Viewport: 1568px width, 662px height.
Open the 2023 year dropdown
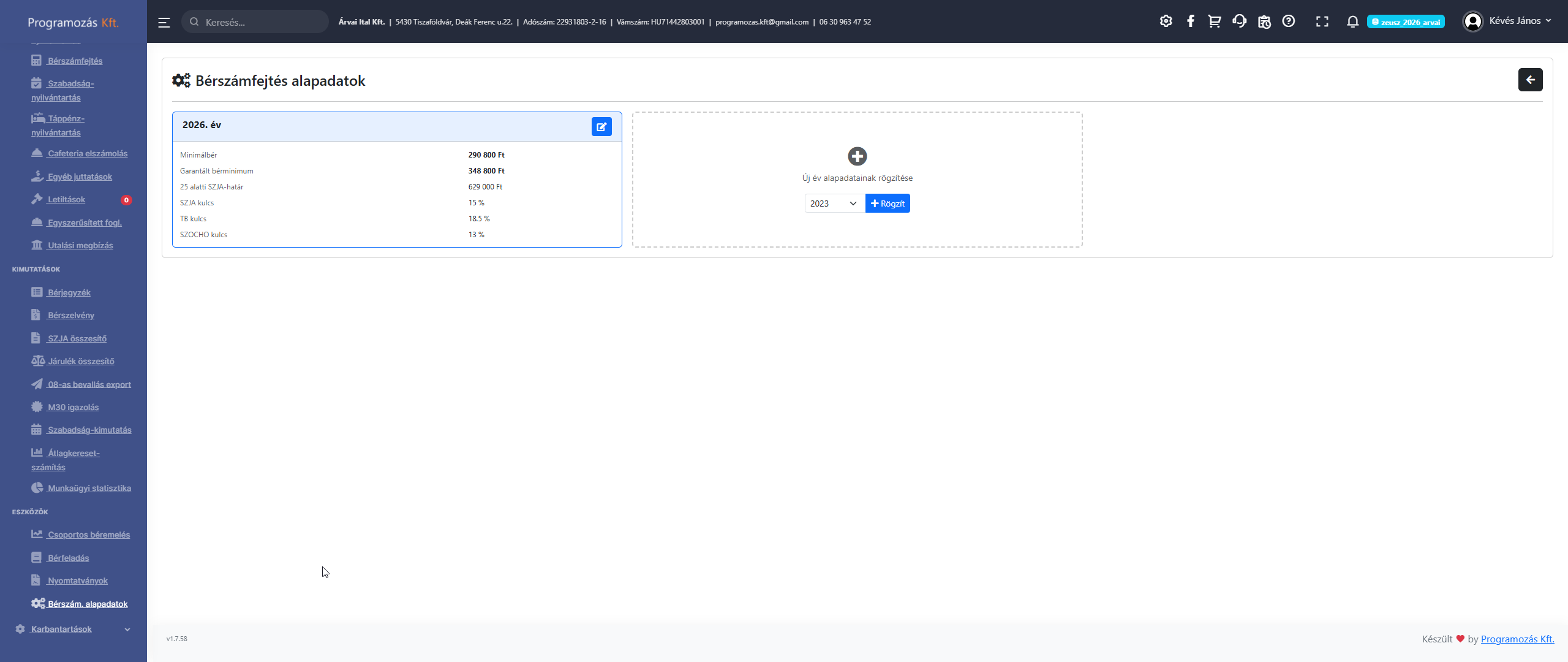pyautogui.click(x=834, y=204)
